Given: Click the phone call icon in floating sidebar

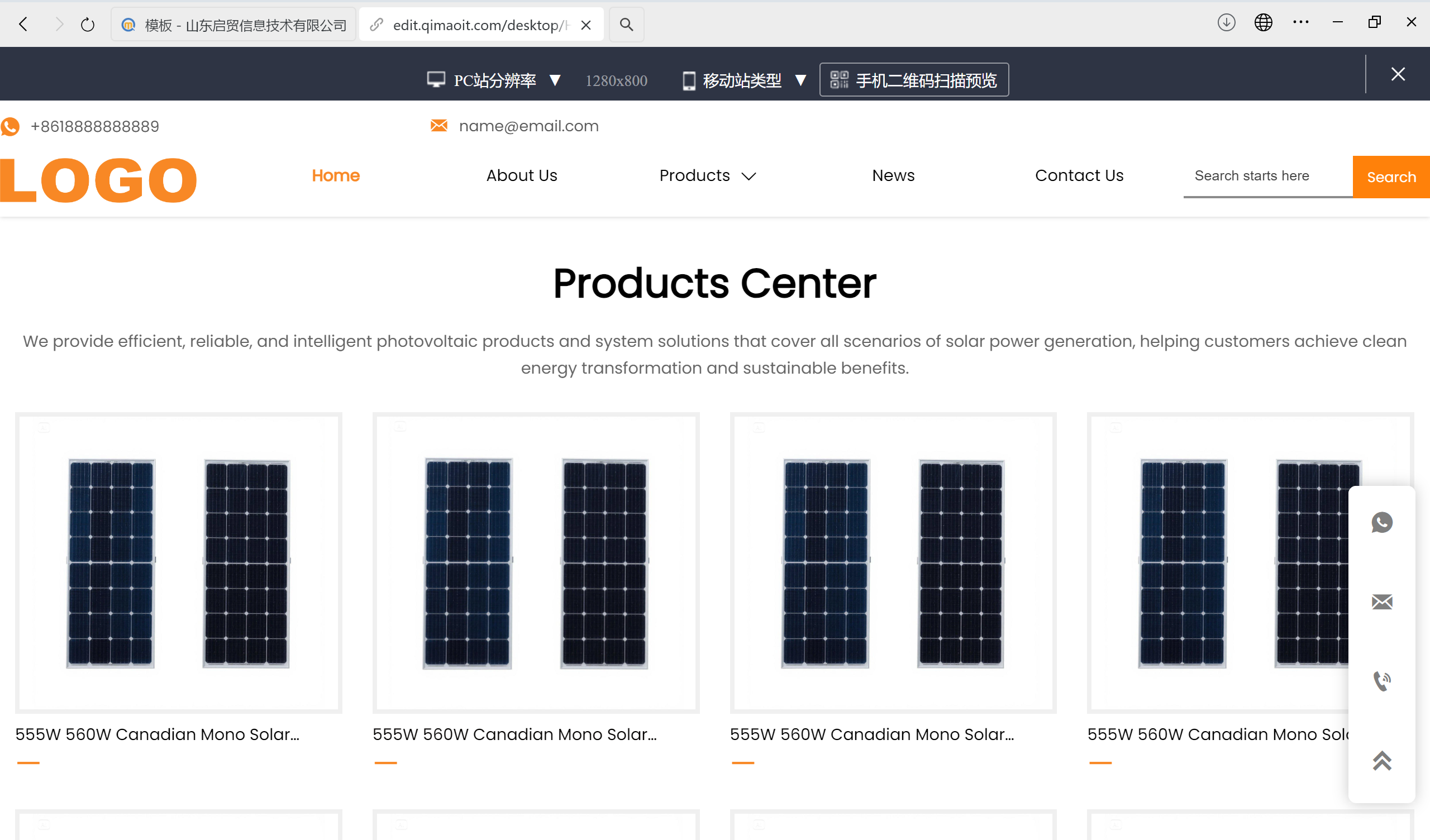Looking at the screenshot, I should click(1382, 680).
